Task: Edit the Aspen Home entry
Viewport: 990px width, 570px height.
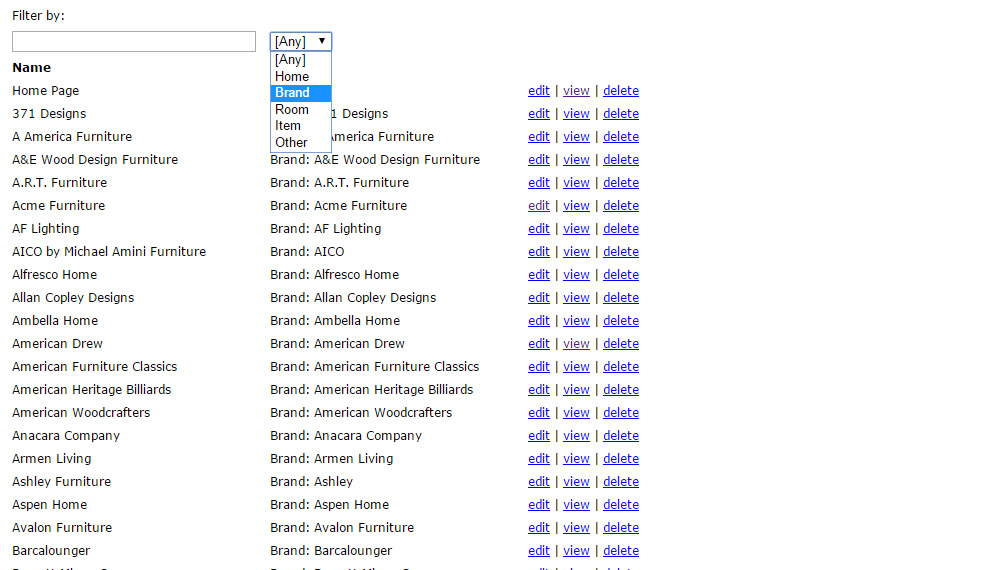Action: tap(539, 506)
